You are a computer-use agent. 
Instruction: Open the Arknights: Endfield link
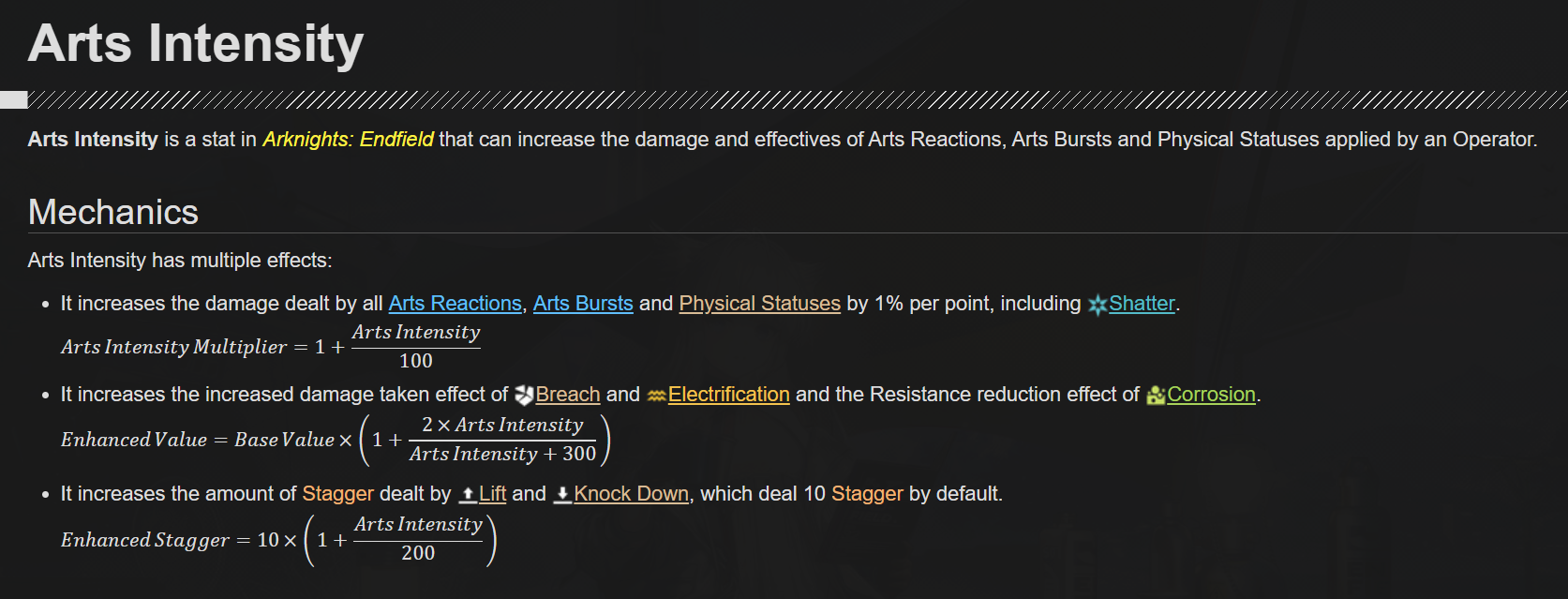[348, 140]
